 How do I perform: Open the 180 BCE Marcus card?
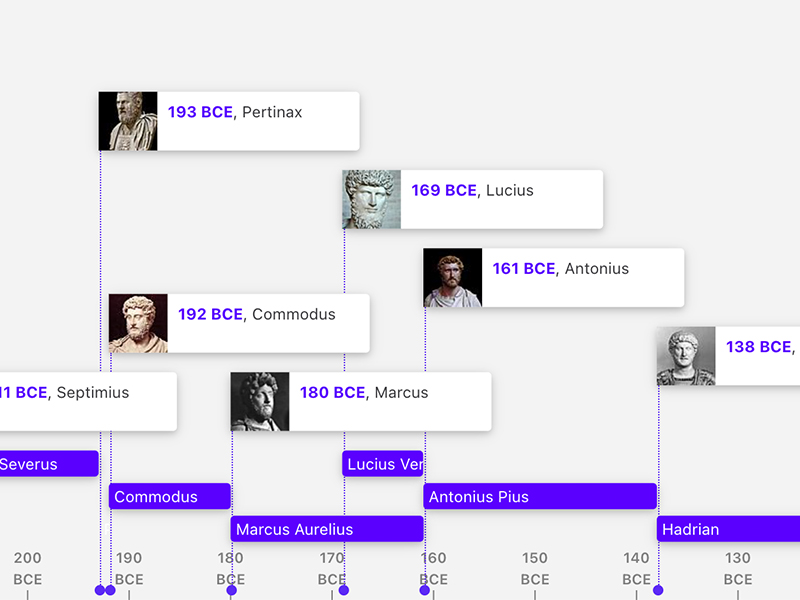tap(390, 401)
